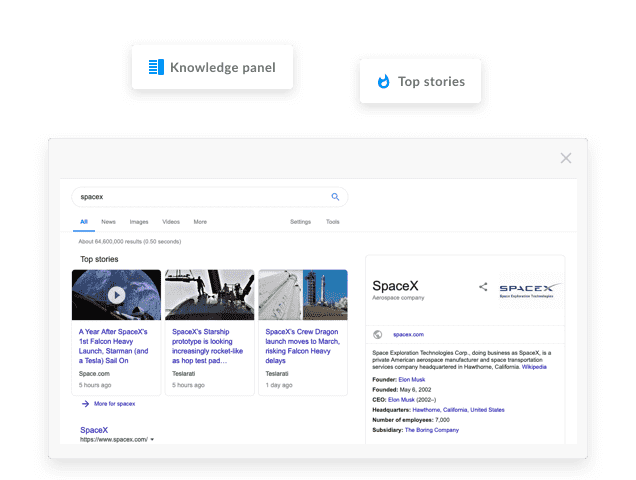The width and height of the screenshot is (636, 480).
Task: Close the preview with the X icon
Action: 566,158
